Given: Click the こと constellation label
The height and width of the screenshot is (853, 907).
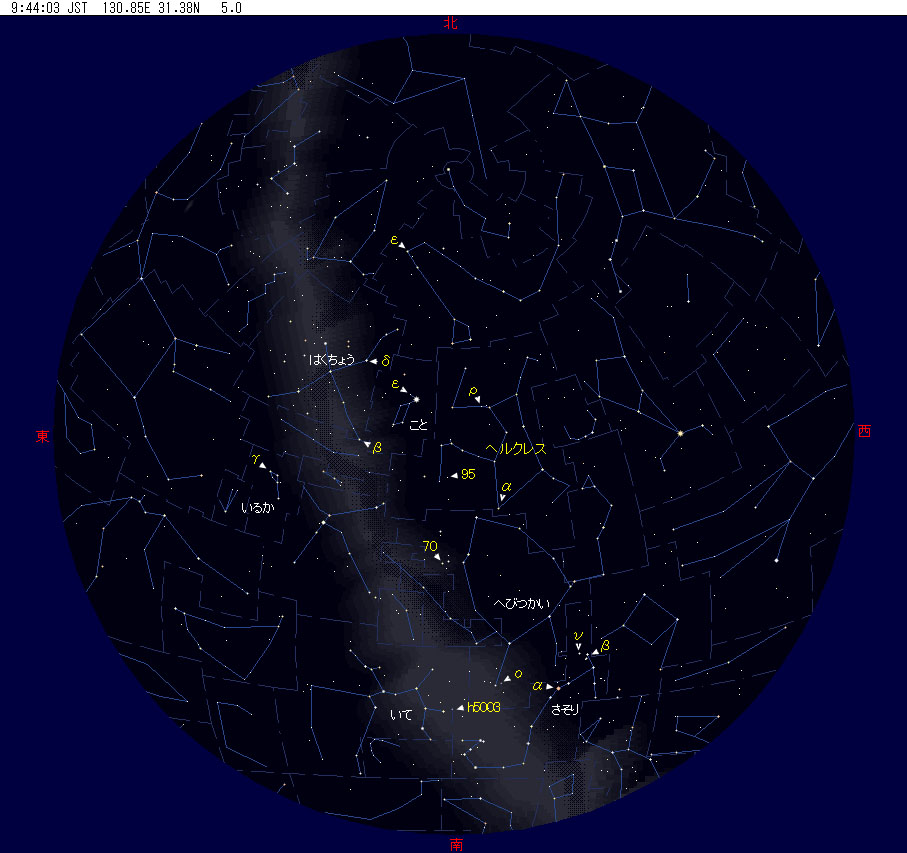Looking at the screenshot, I should coord(418,424).
